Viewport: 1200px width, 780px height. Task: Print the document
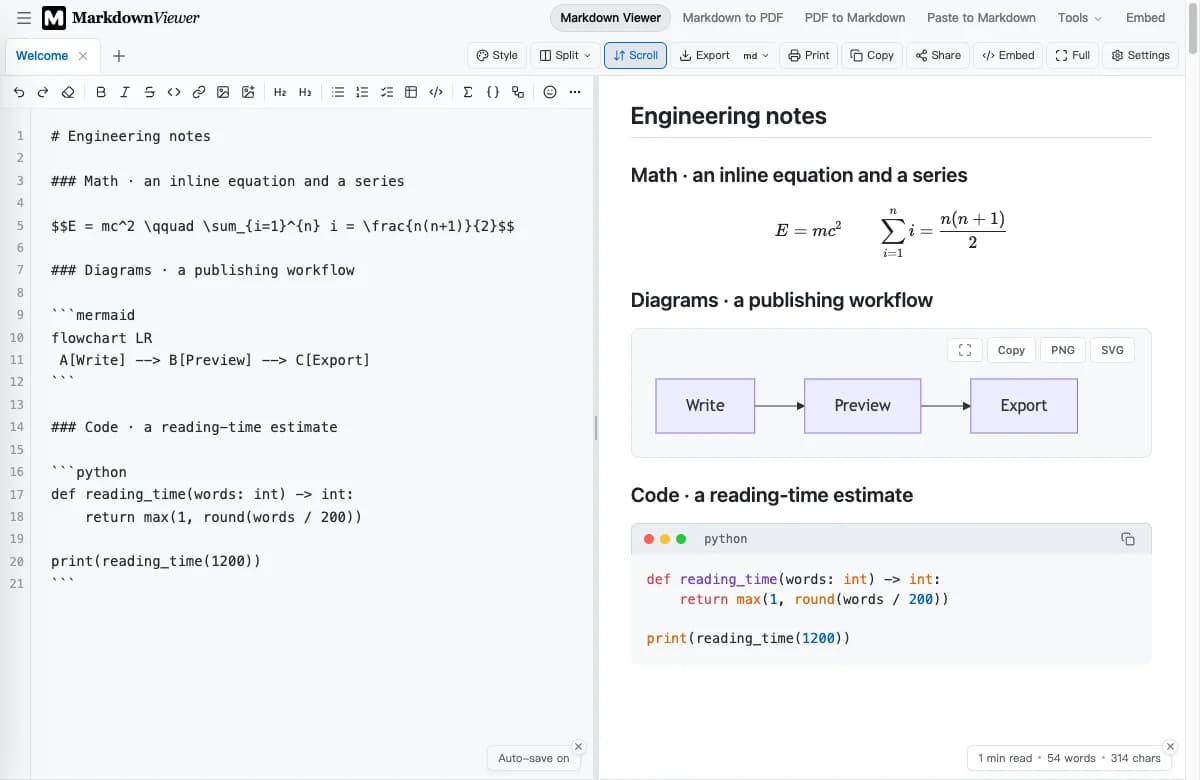[808, 55]
